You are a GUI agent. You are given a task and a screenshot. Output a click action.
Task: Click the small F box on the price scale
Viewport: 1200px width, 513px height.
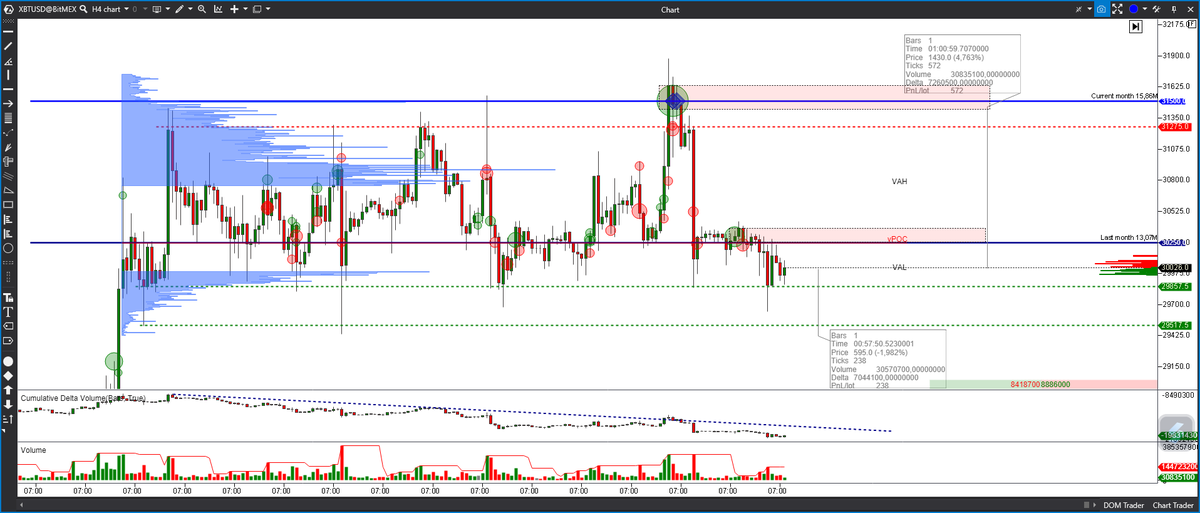(1192, 24)
